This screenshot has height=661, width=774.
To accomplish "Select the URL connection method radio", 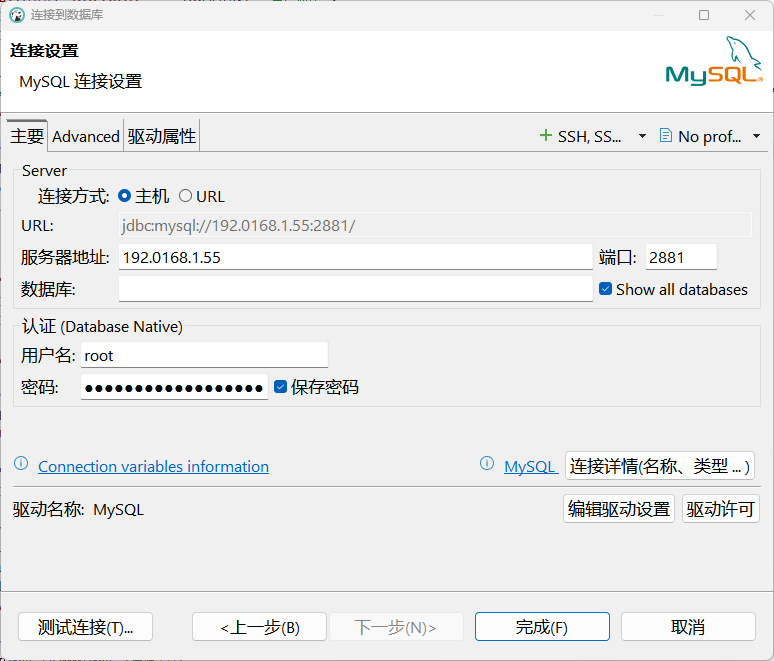I will pos(185,196).
